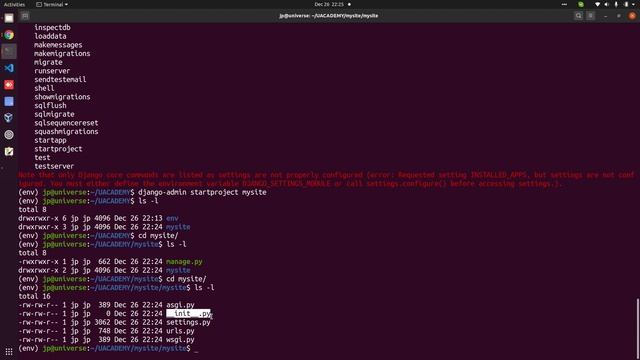Open the terminal hamburger menu
640x360 pixels.
click(x=590, y=16)
